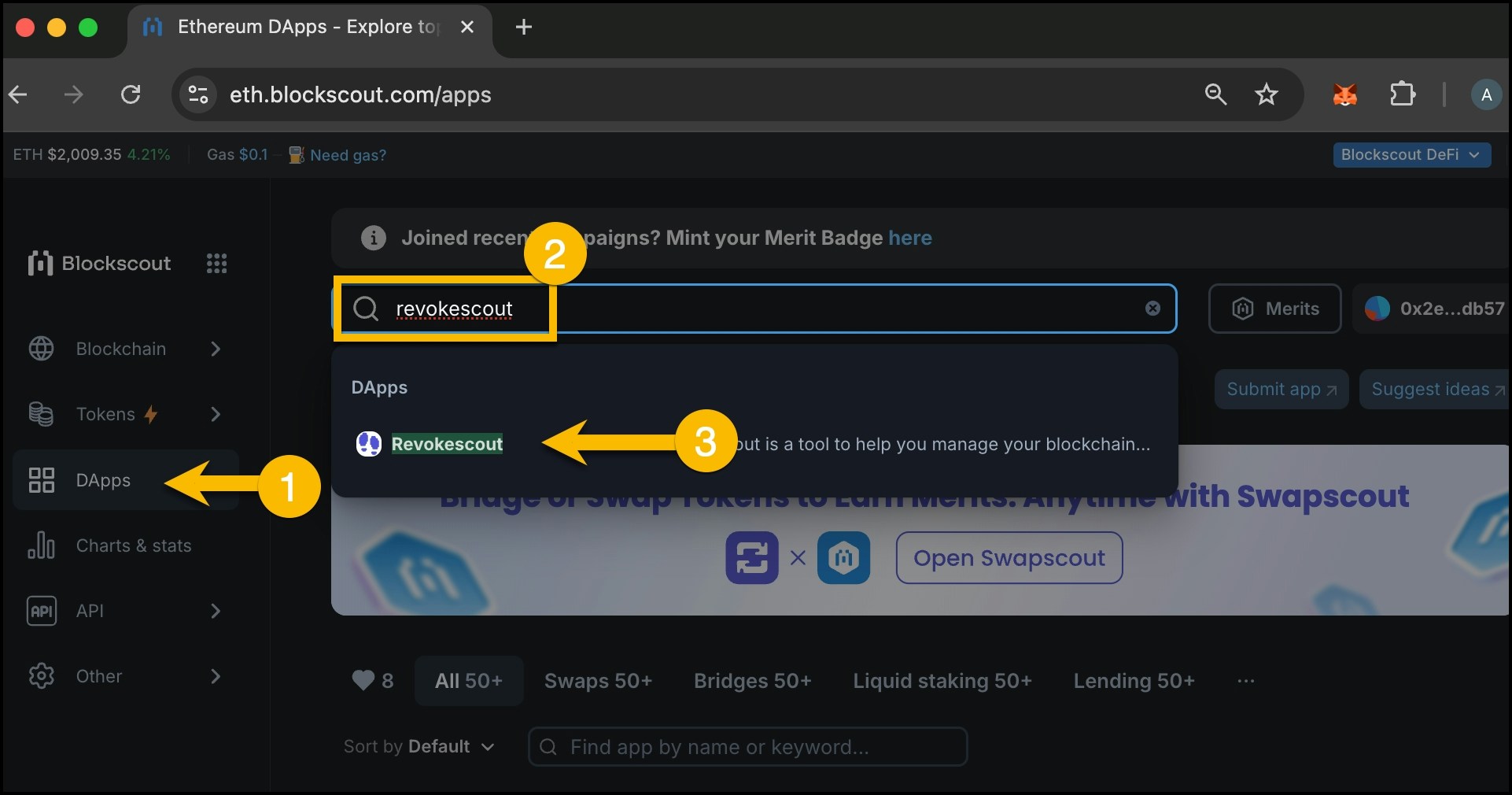This screenshot has height=795, width=1512.
Task: Select the Lending 50+ category tab
Action: click(x=1134, y=681)
